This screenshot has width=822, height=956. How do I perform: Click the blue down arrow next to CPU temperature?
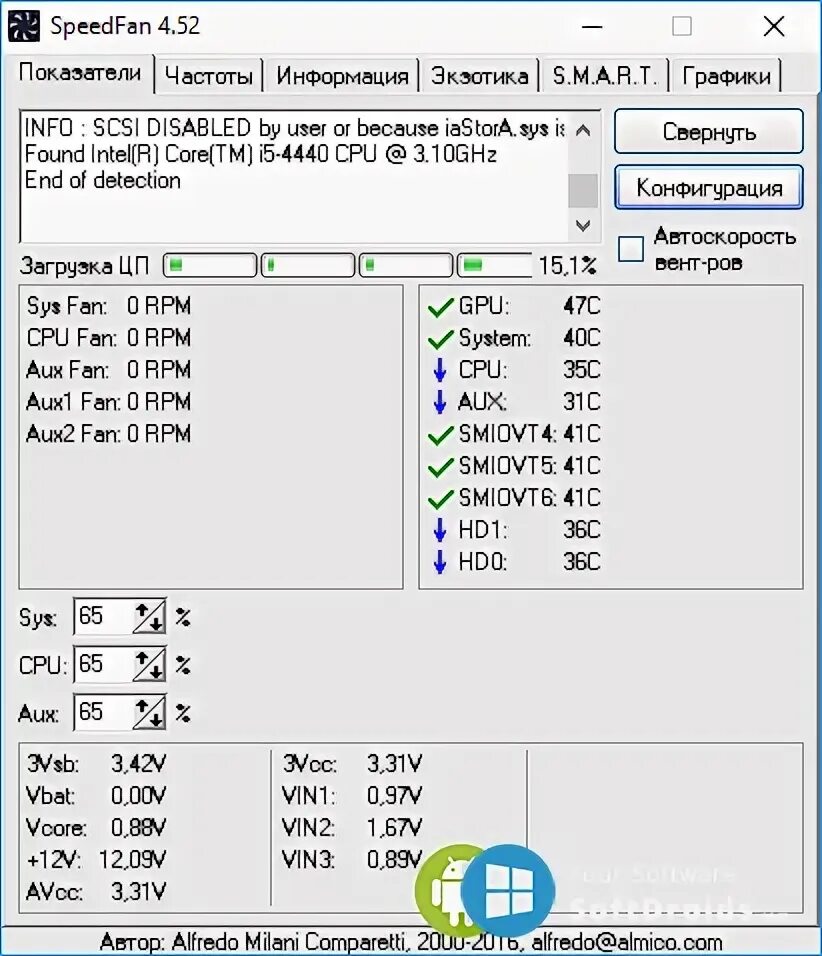[x=440, y=370]
